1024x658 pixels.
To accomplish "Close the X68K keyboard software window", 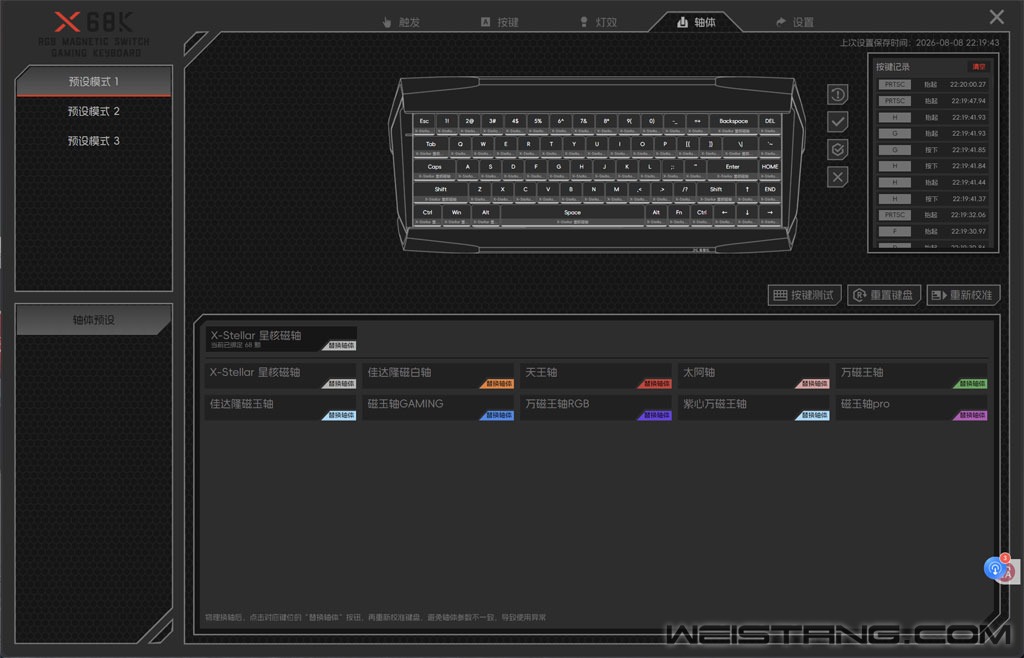I will tap(997, 17).
